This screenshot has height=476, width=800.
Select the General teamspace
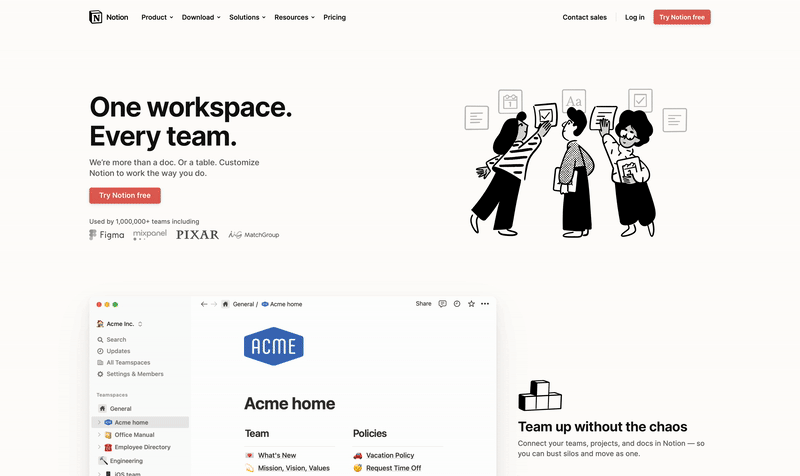pyautogui.click(x=120, y=409)
